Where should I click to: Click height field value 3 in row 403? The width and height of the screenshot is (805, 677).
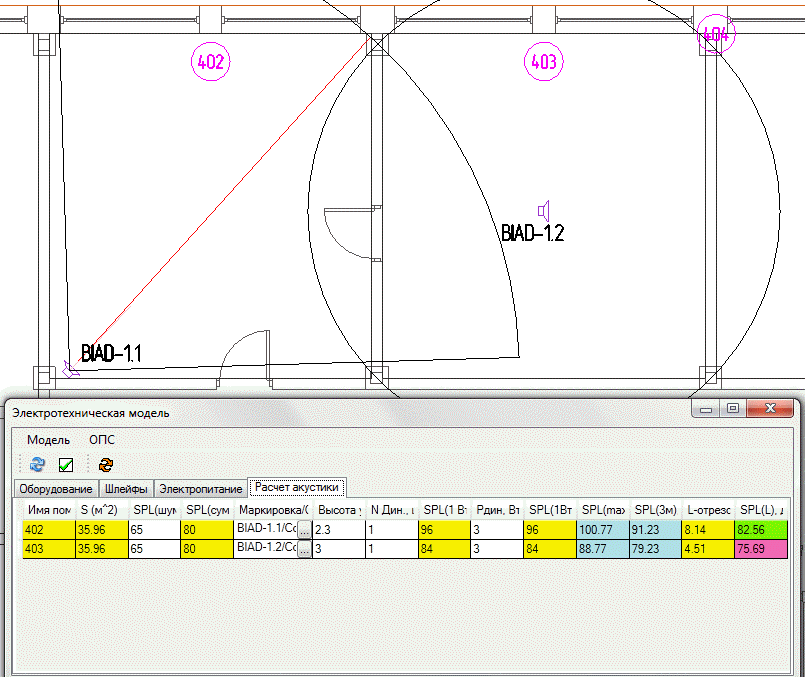coord(339,549)
